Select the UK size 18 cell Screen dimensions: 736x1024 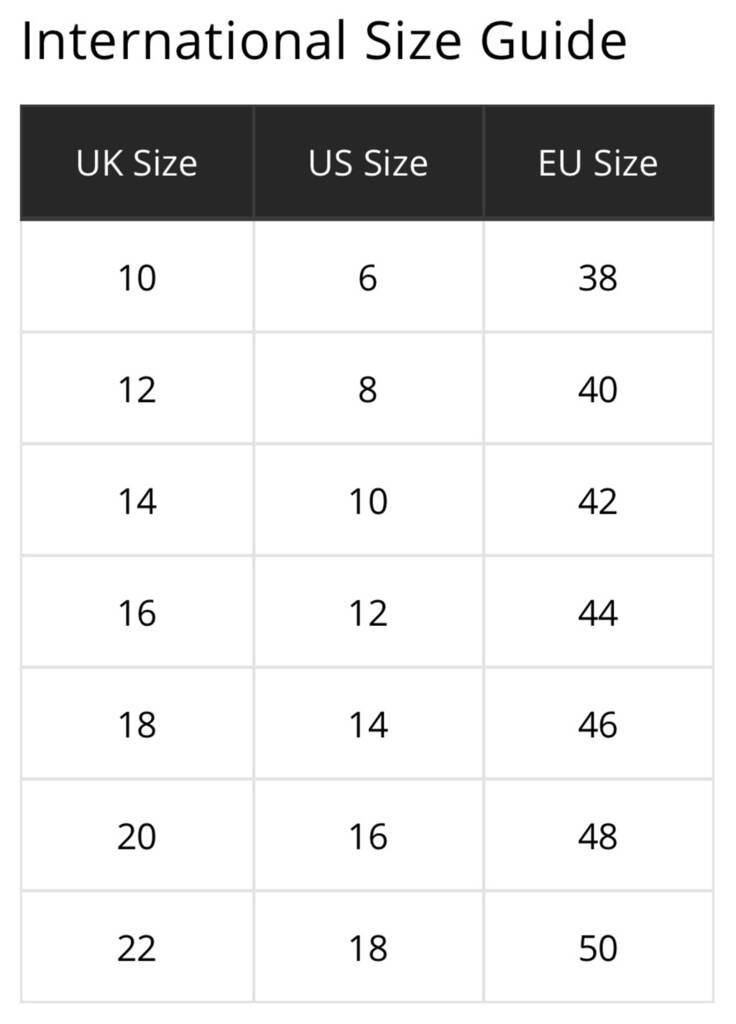[x=136, y=724]
